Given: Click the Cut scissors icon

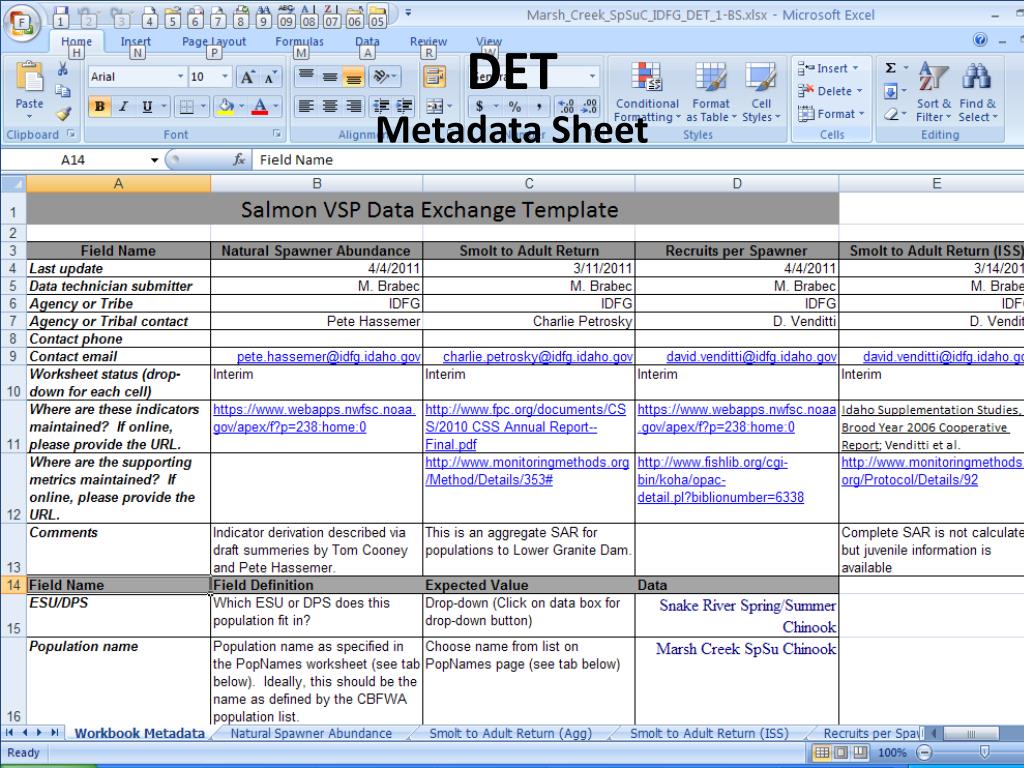Looking at the screenshot, I should click(63, 68).
